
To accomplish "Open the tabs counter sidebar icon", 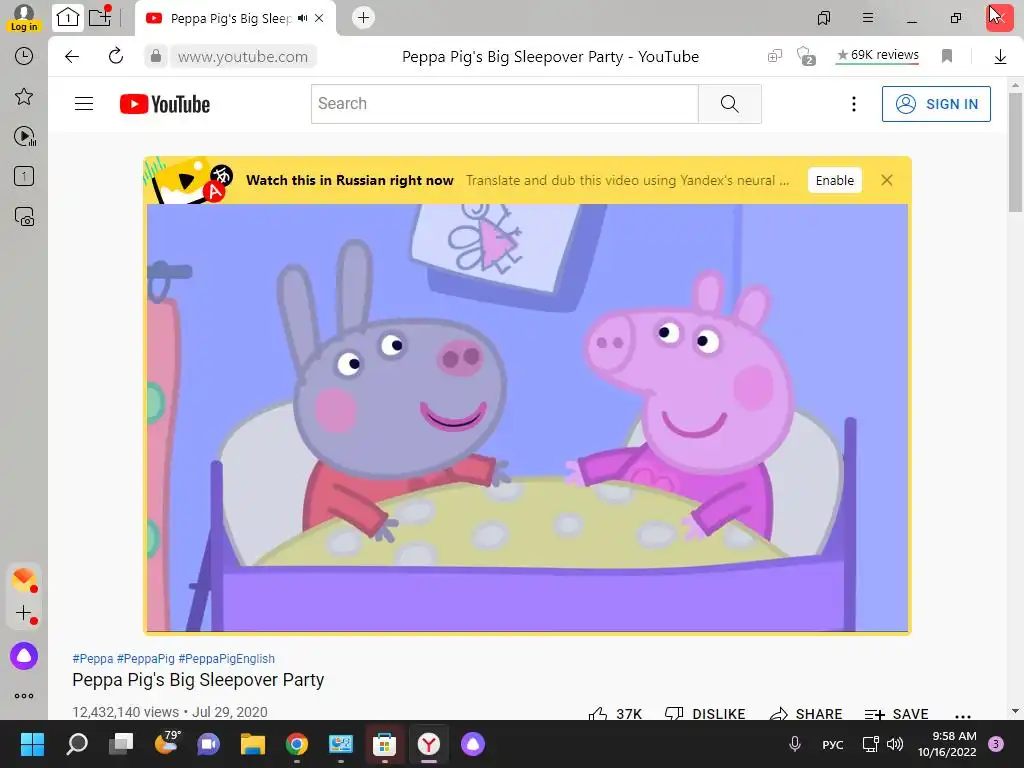I will click(x=24, y=176).
